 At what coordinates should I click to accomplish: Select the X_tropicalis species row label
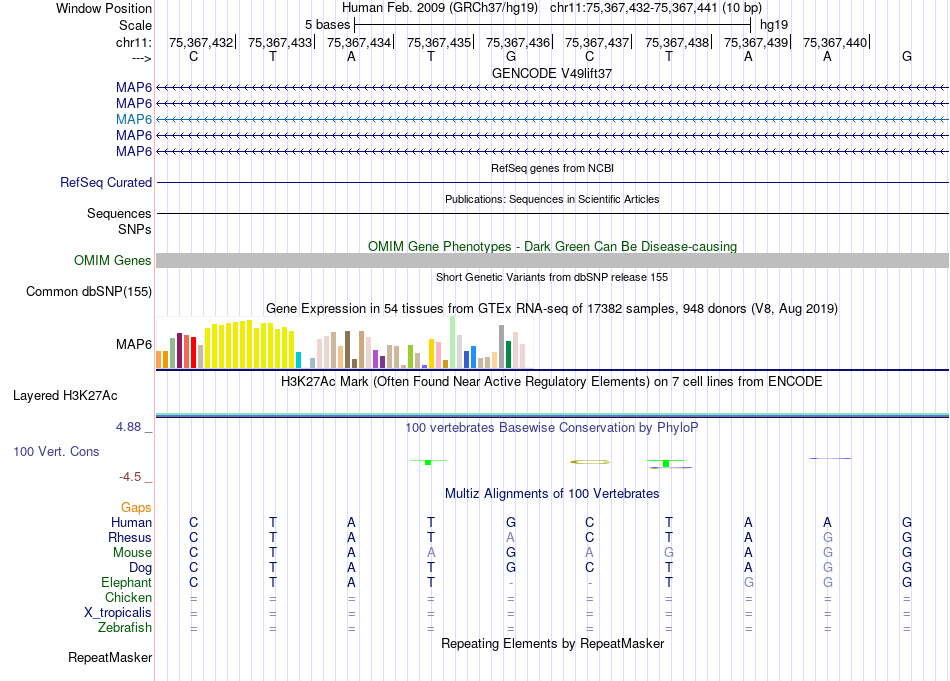pyautogui.click(x=118, y=613)
